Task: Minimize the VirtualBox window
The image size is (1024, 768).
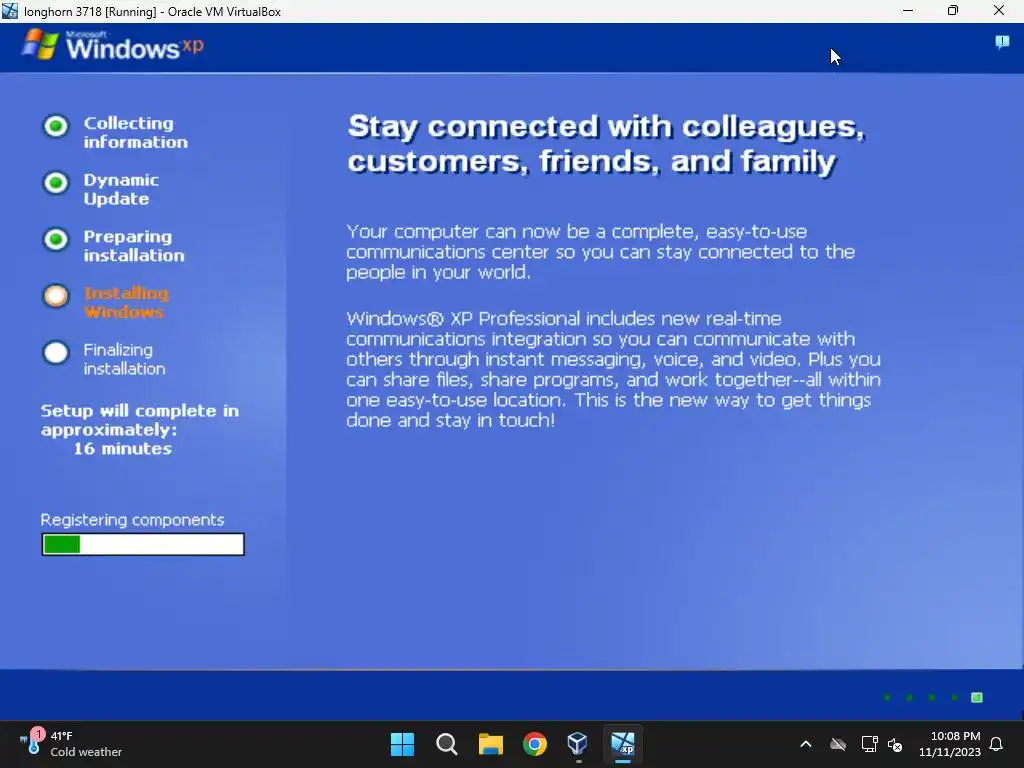Action: tap(908, 10)
